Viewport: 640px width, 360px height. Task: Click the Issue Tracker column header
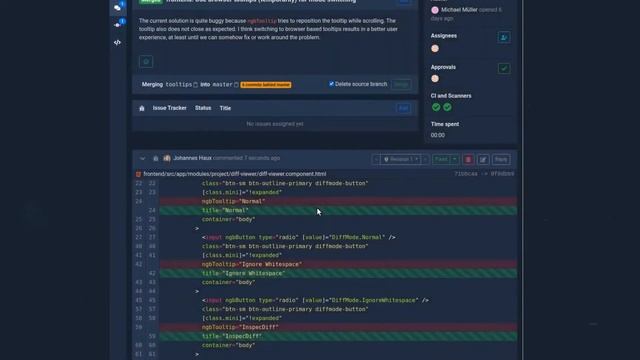coord(169,108)
